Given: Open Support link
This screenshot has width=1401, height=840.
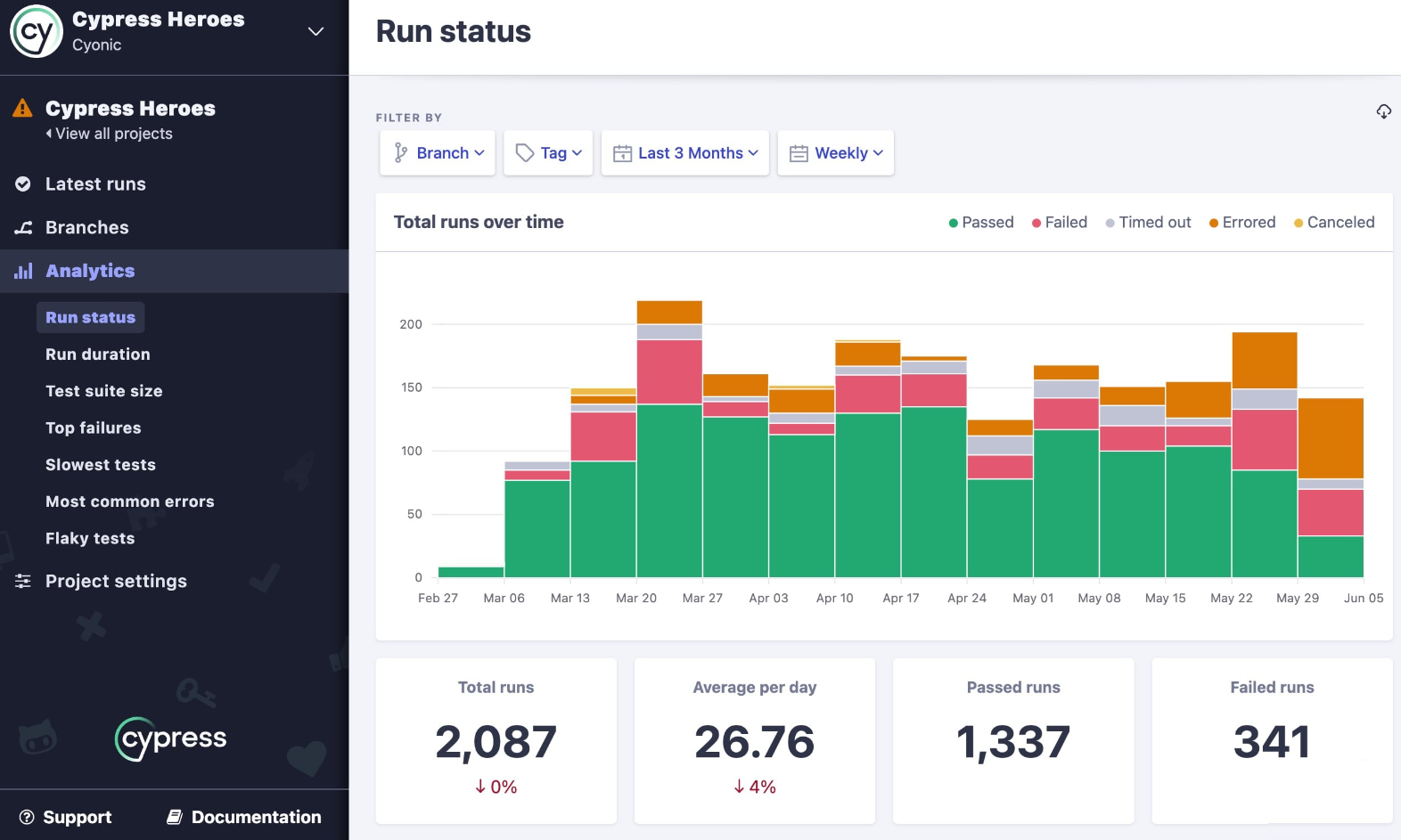Looking at the screenshot, I should point(78,818).
